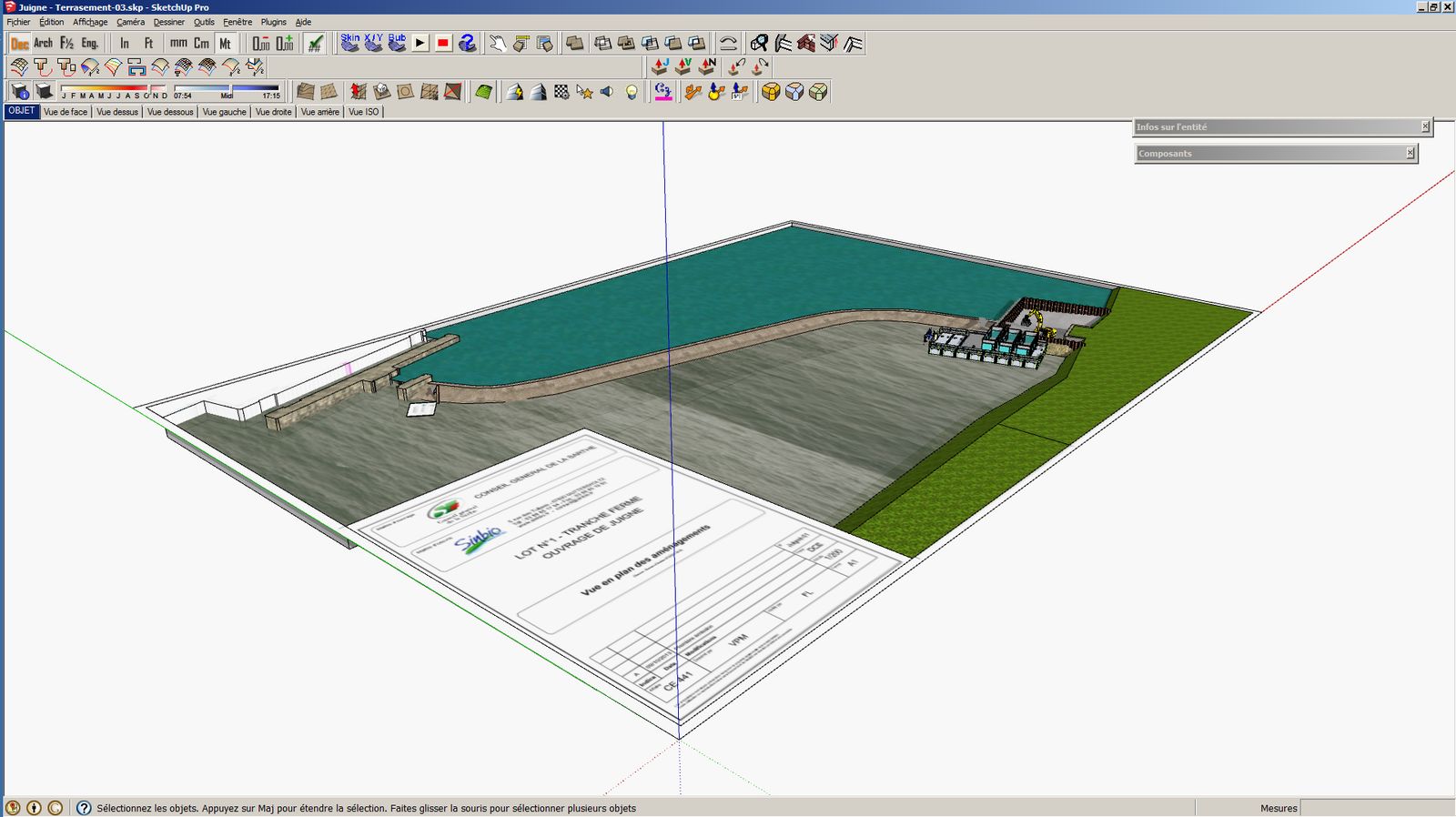Click the speaker sound icon

coord(608,91)
